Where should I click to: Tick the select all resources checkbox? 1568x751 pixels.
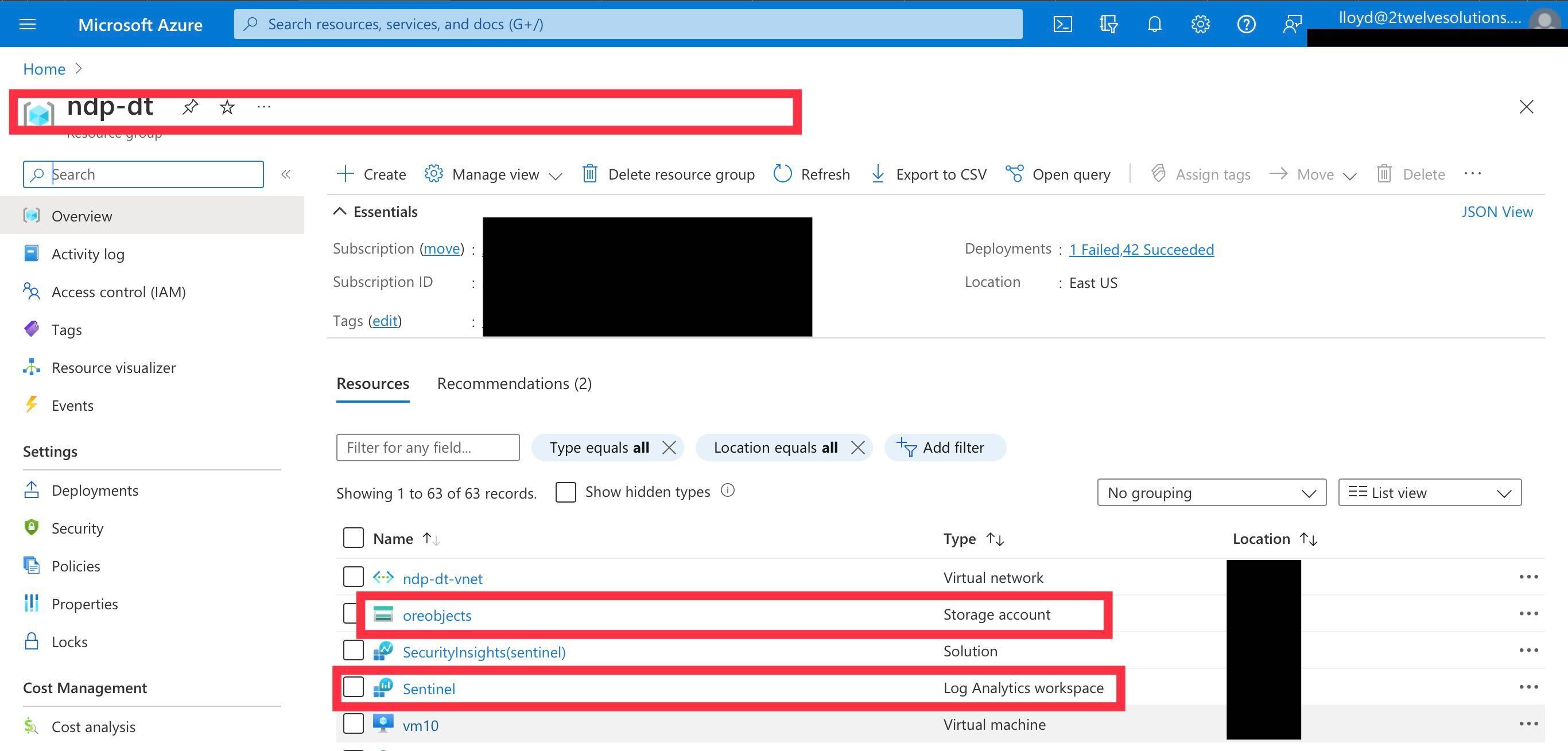(x=353, y=538)
